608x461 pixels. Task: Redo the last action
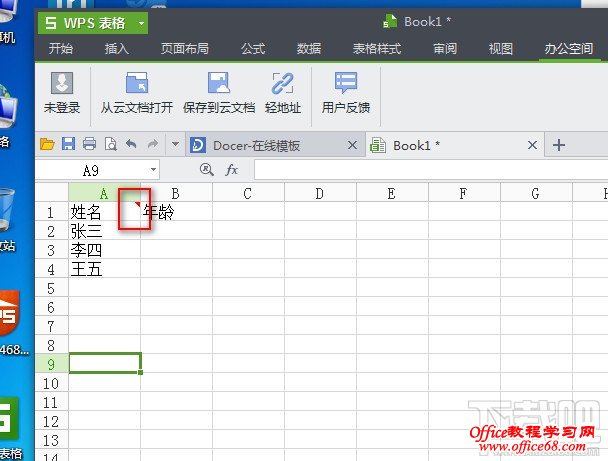[x=153, y=144]
